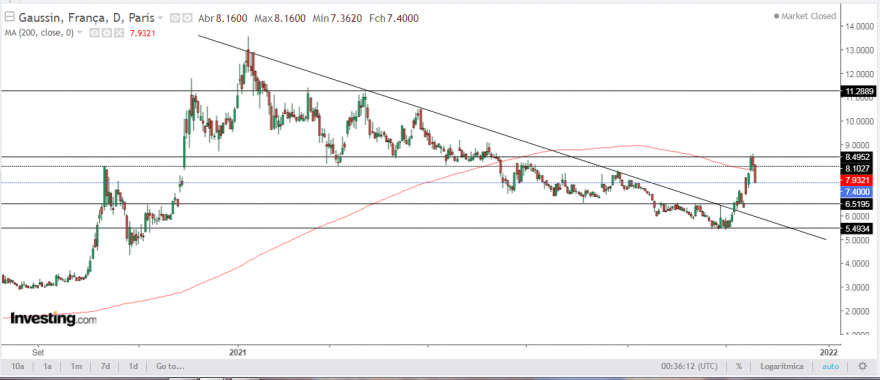Click the Min 7.3620 low value
The height and width of the screenshot is (380, 880).
point(337,18)
